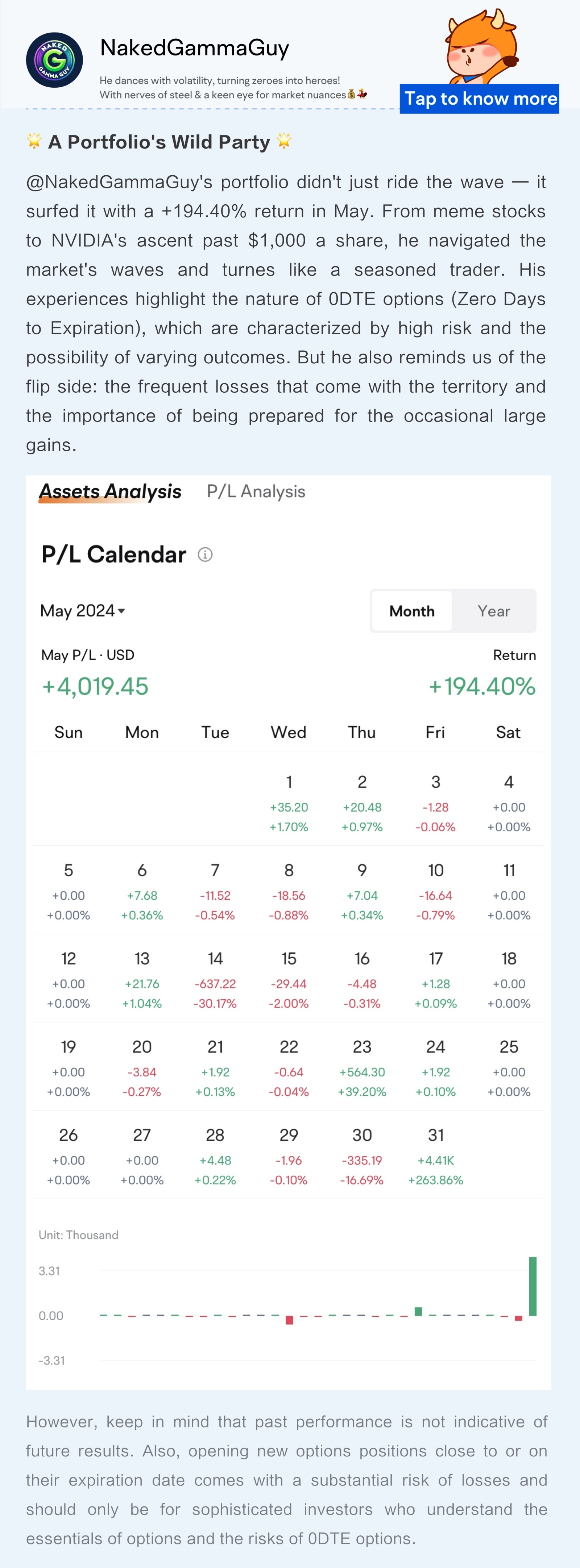
Task: Select May 1 calendar day with +35.20
Action: pyautogui.click(x=289, y=801)
